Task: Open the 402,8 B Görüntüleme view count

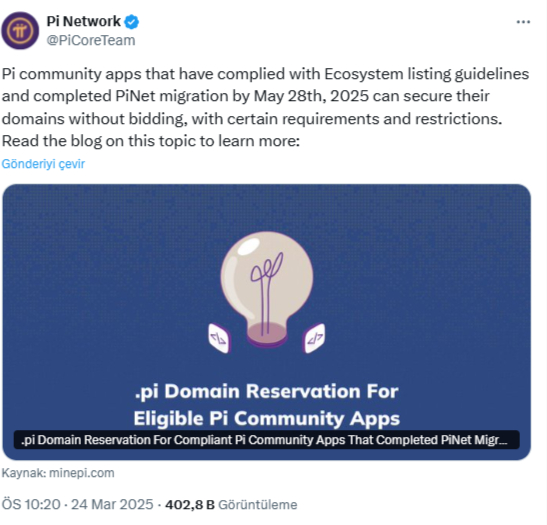Action: click(231, 505)
